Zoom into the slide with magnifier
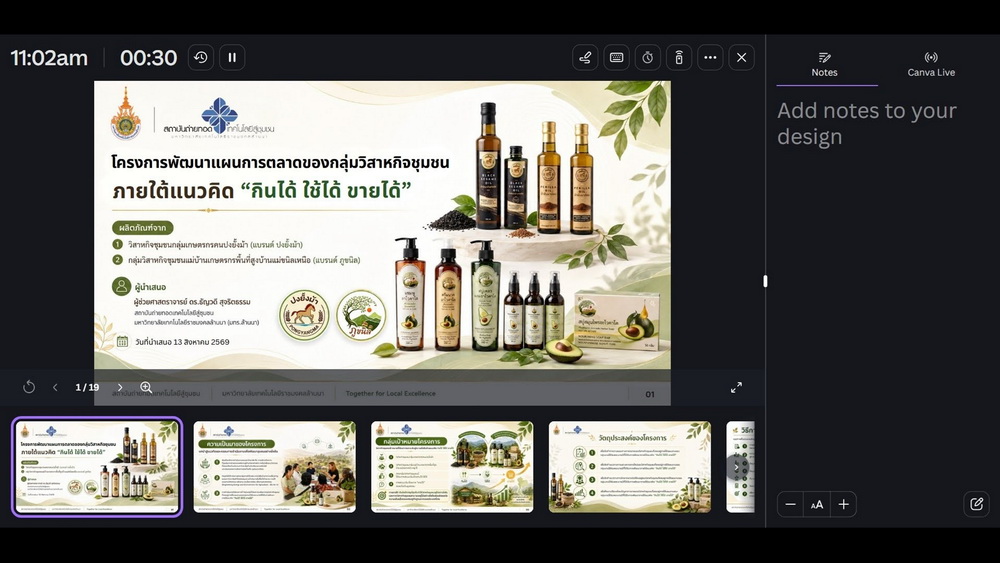Viewport: 1000px width, 563px height. pyautogui.click(x=146, y=387)
